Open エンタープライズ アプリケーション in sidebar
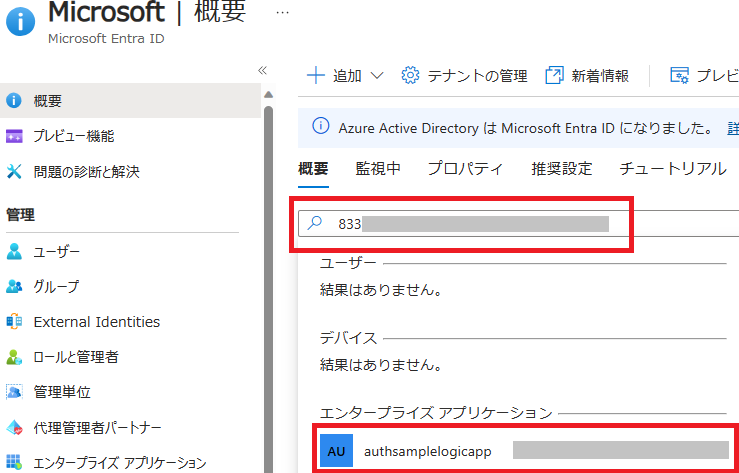This screenshot has height=473, width=739. click(x=119, y=463)
